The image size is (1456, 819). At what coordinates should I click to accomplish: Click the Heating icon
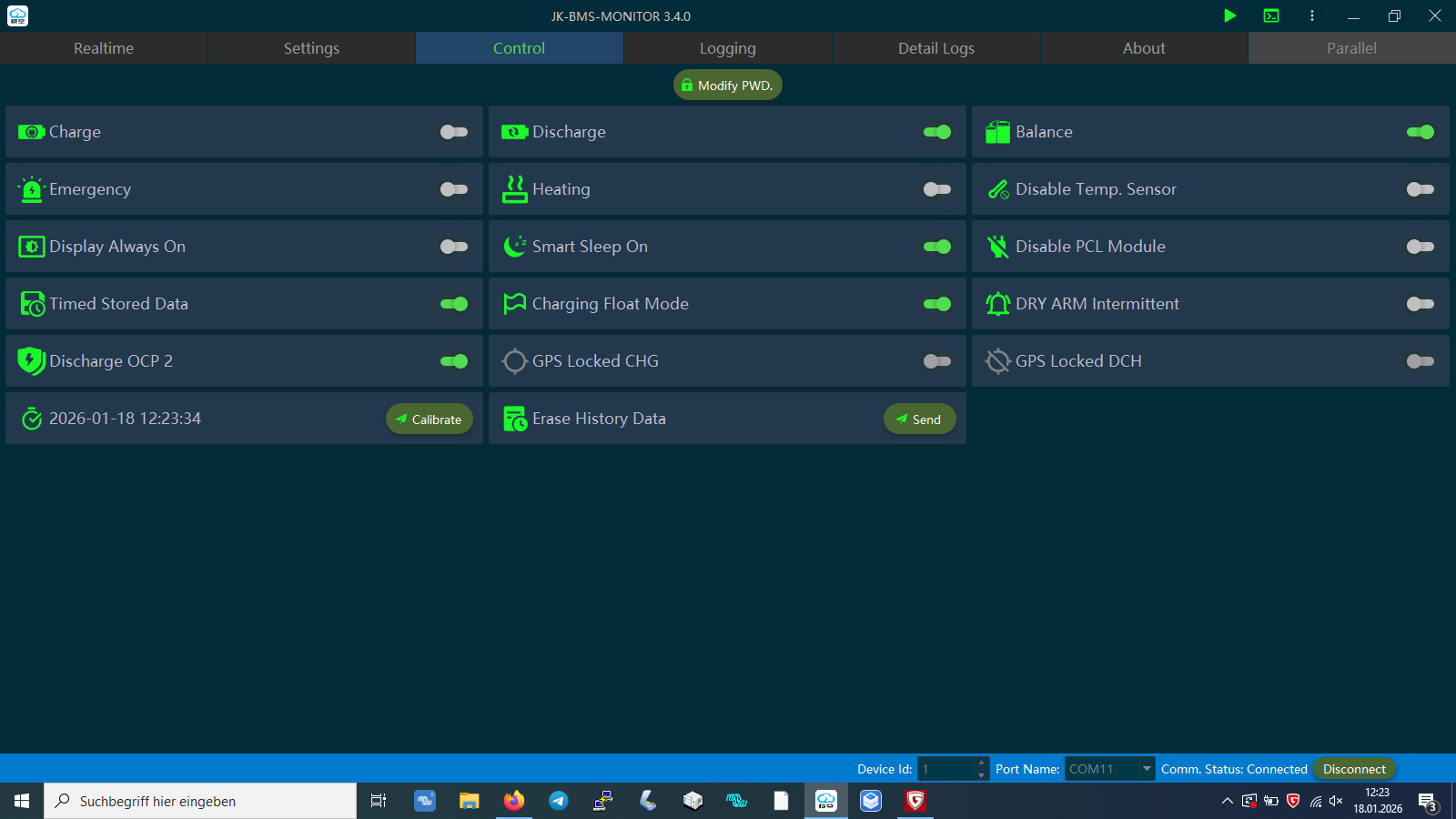click(515, 189)
